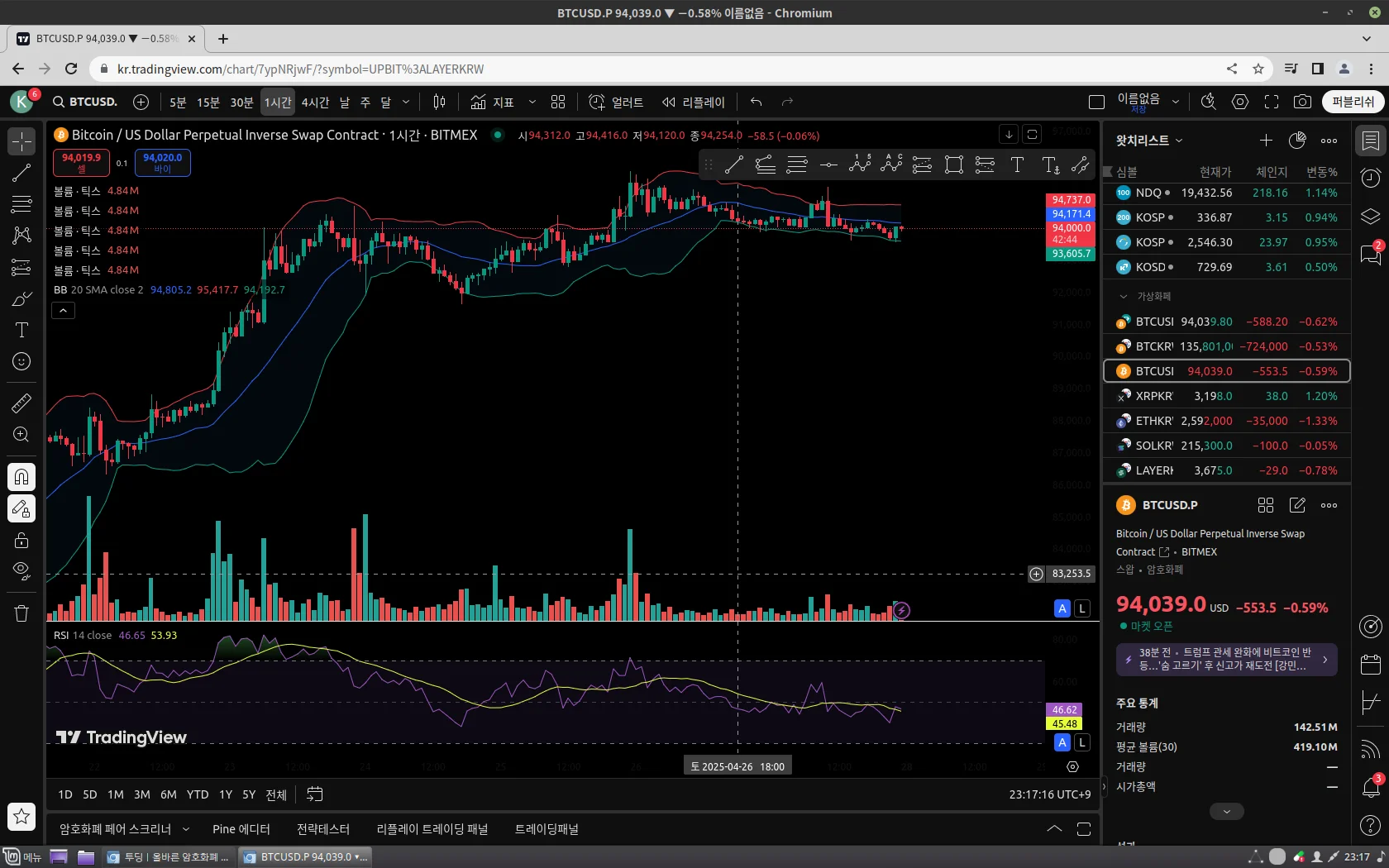This screenshot has height=868, width=1389.
Task: Open the Pine 에디터 tab
Action: tap(241, 829)
